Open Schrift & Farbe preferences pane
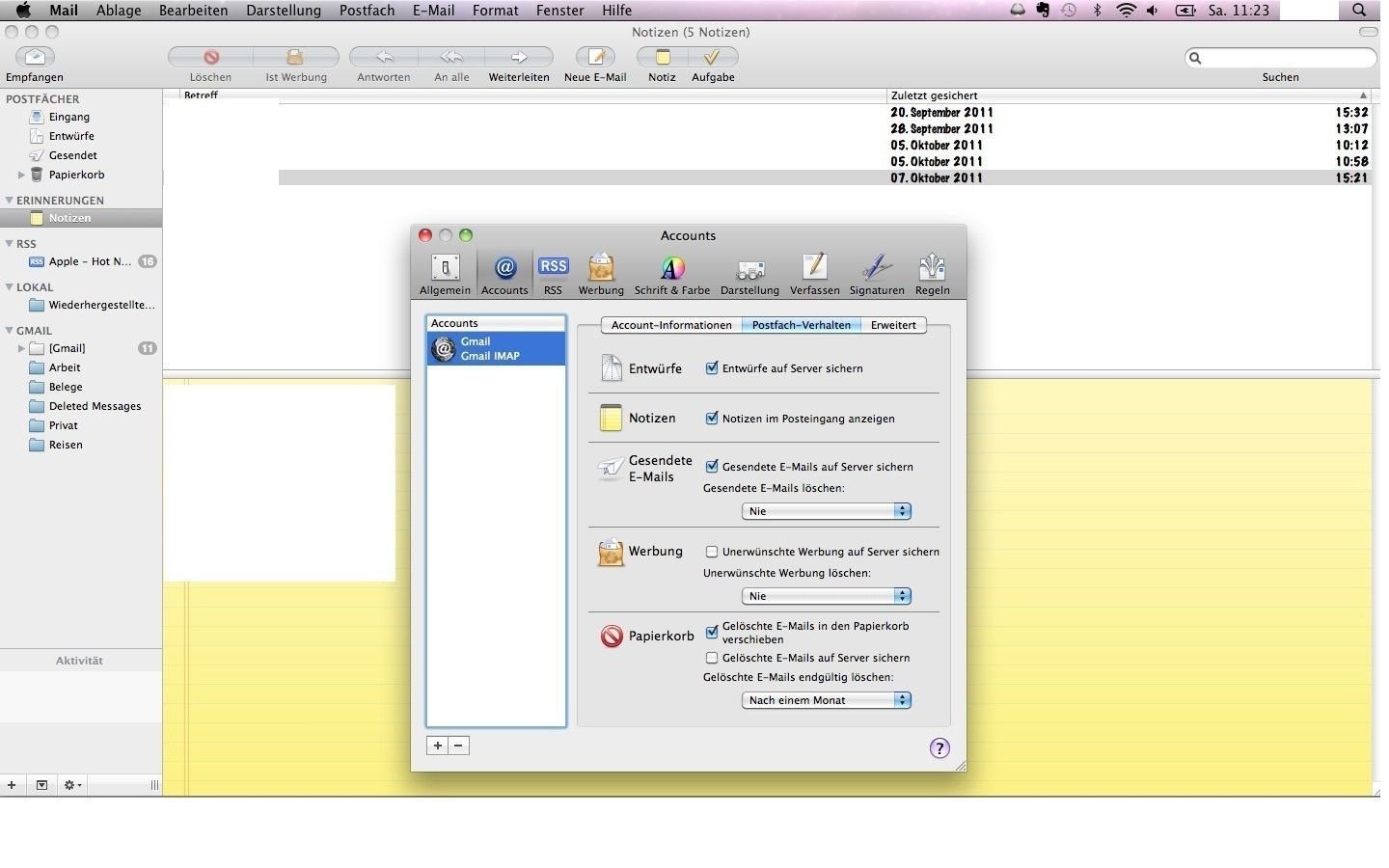 [x=672, y=274]
